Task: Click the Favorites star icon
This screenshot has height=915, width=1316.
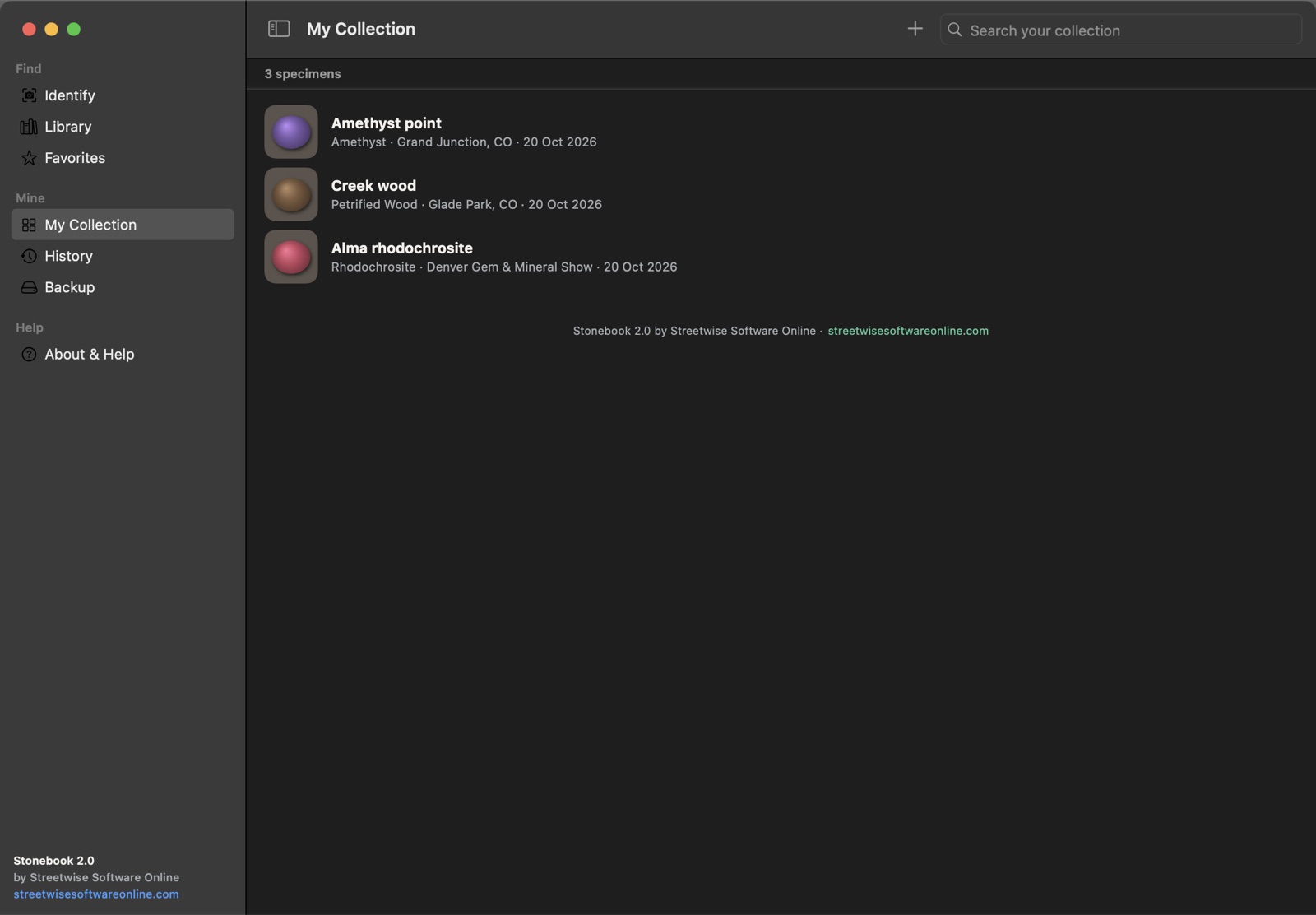Action: point(29,158)
